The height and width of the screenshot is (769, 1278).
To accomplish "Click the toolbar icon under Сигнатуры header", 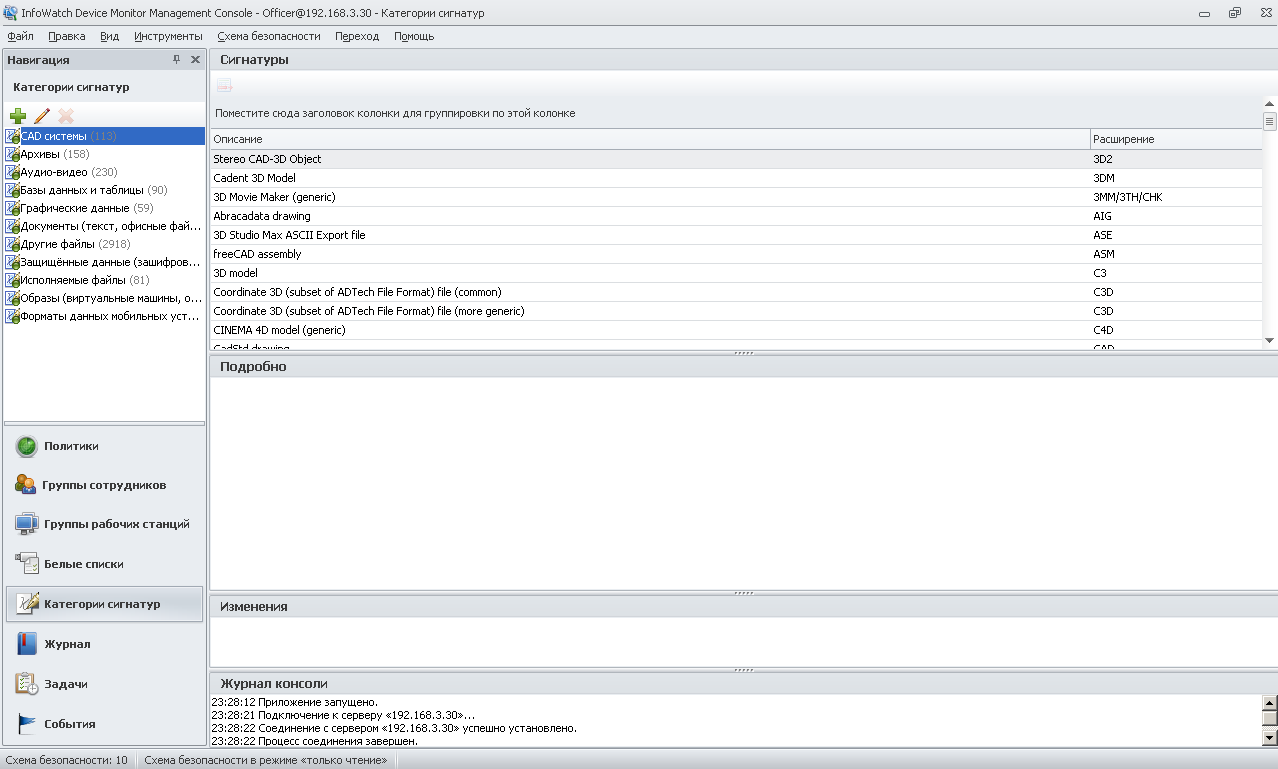I will [224, 86].
